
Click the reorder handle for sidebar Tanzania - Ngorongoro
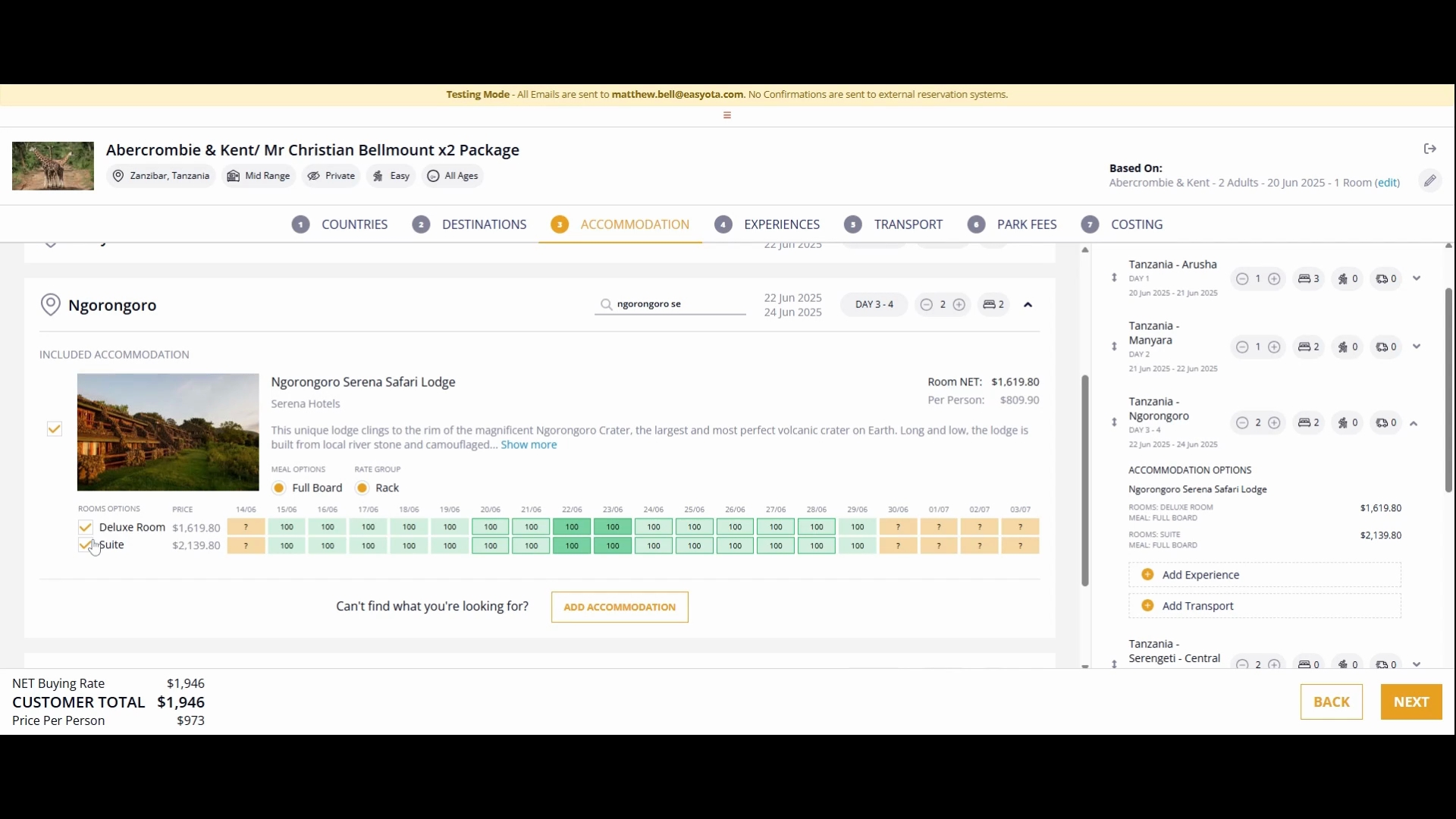(1114, 422)
